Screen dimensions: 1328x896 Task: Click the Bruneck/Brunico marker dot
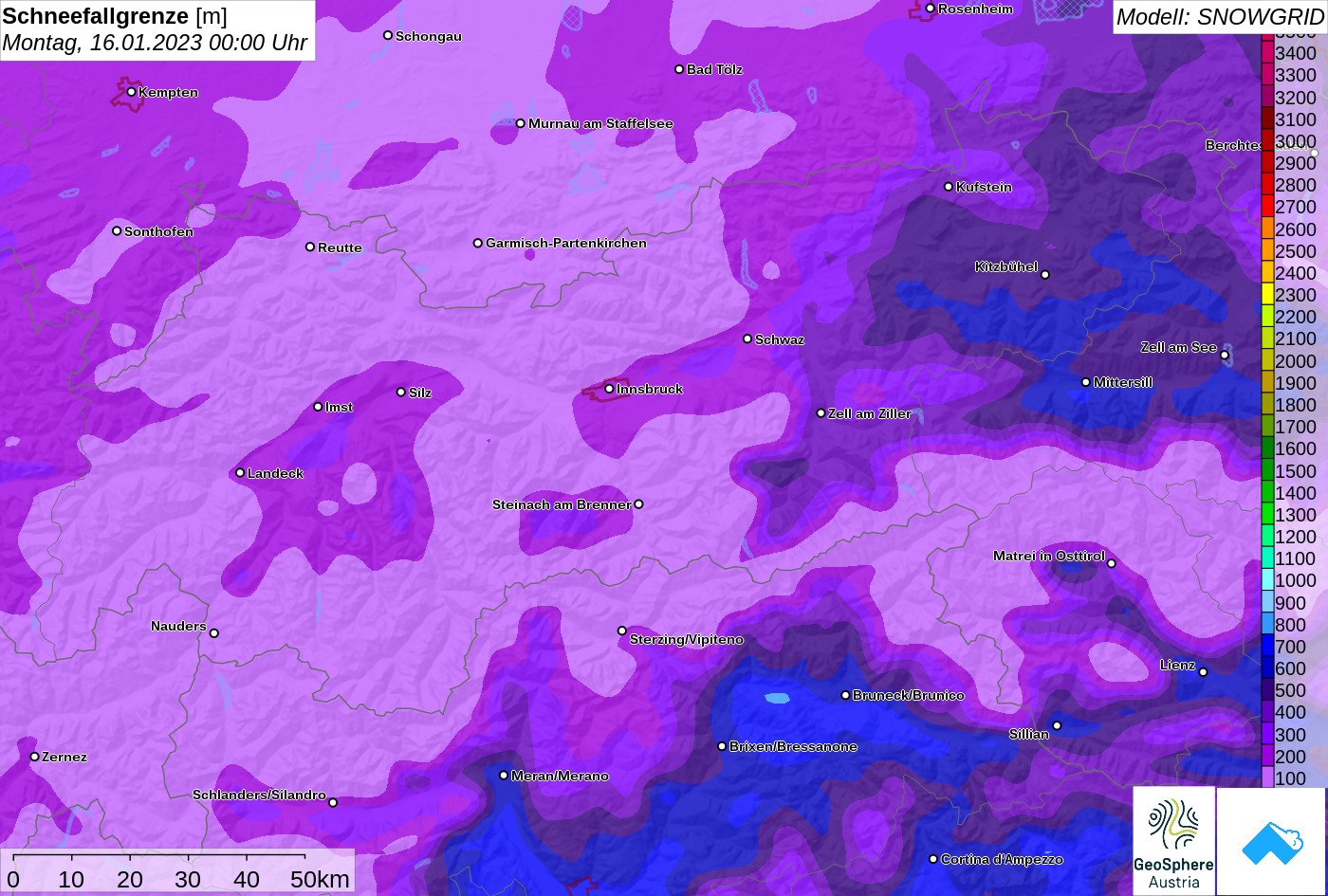(845, 695)
